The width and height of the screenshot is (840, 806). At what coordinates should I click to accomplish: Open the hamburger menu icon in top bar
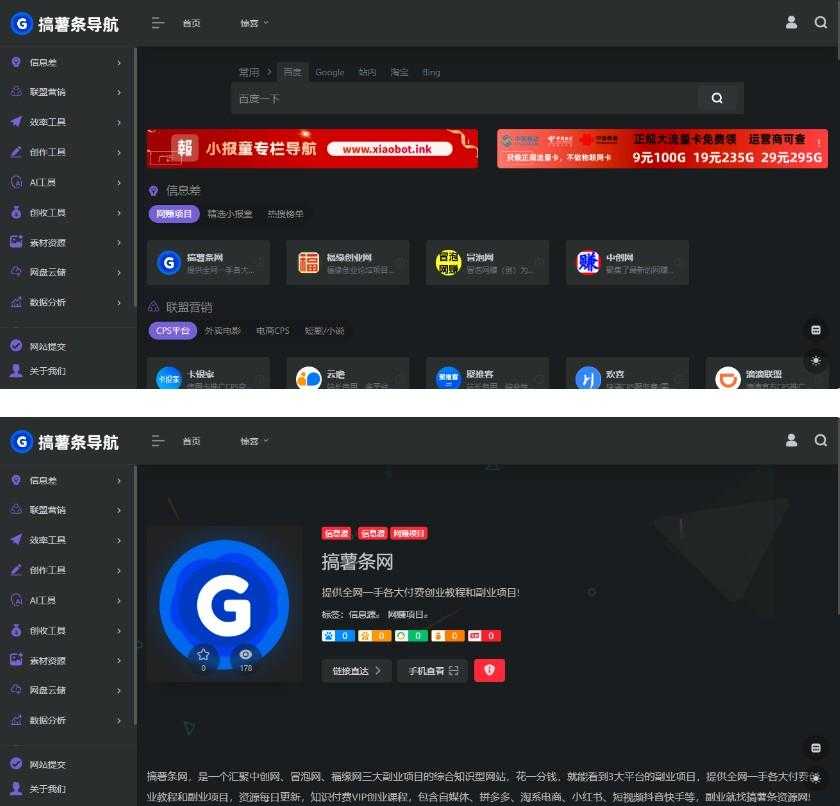(157, 22)
